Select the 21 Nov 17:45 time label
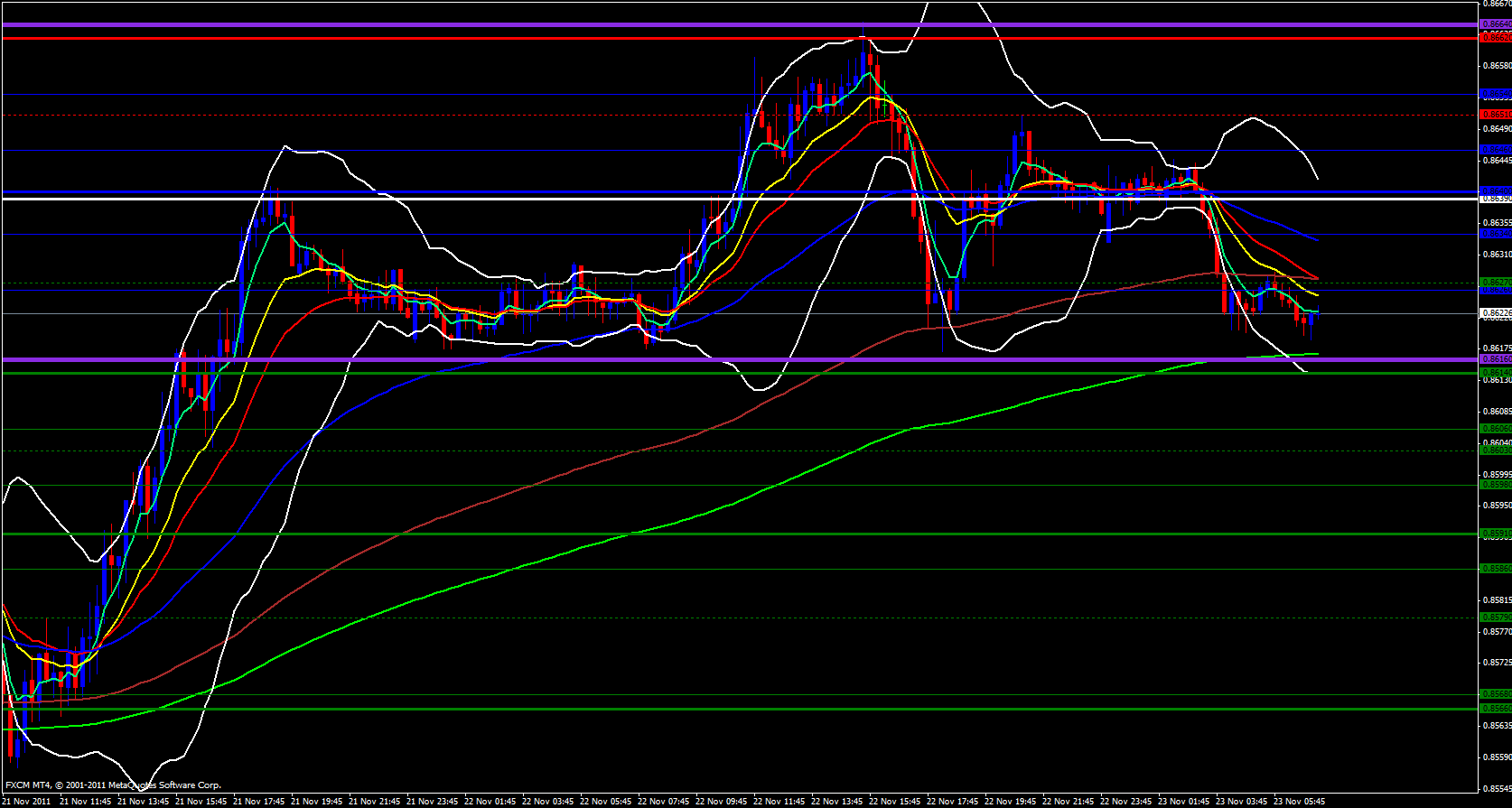This screenshot has width=1512, height=808. coord(260,801)
